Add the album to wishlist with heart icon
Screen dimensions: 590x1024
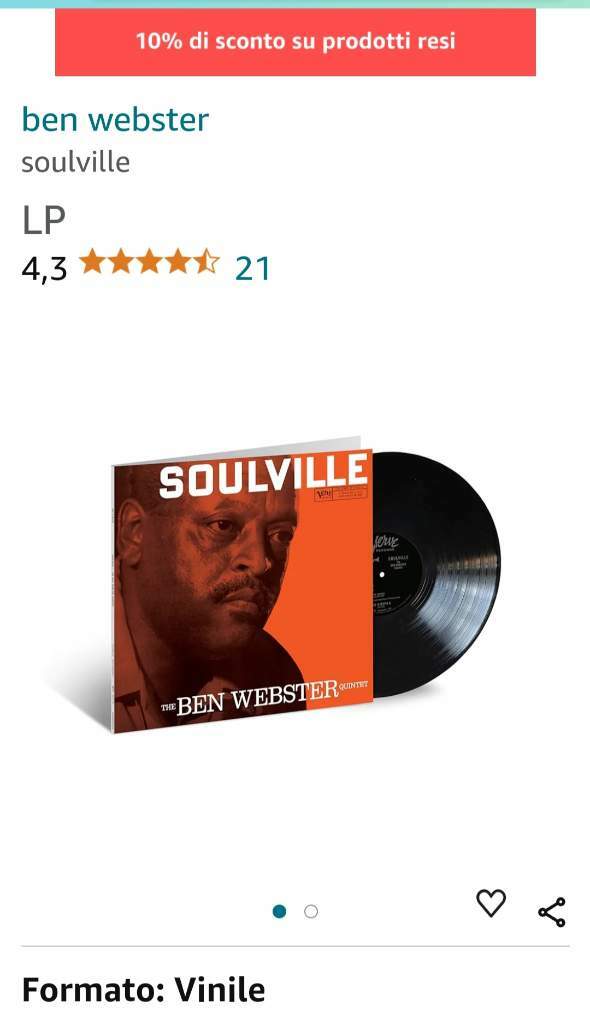click(491, 903)
